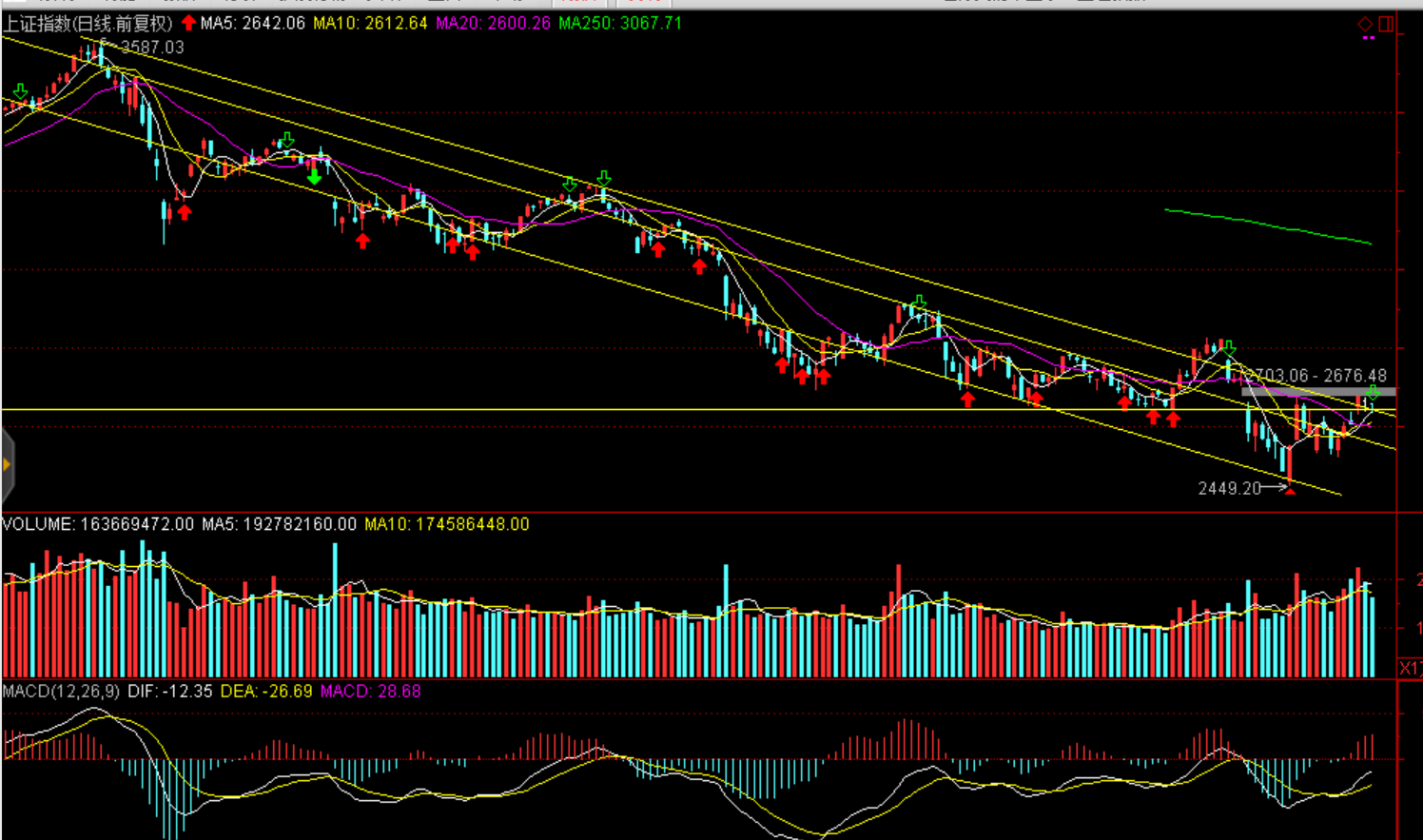
Task: Click the red triangle marking the 2449.20 low
Action: pos(1290,491)
